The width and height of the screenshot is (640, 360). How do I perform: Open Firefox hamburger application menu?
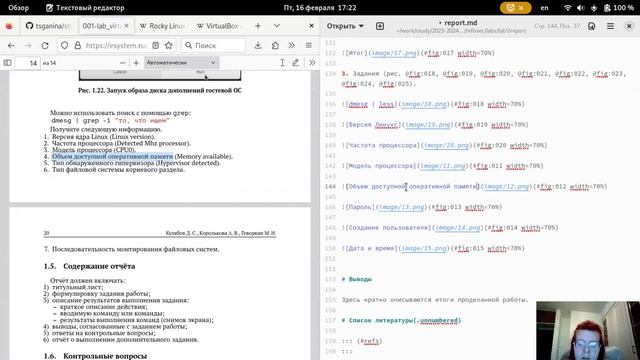pyautogui.click(x=309, y=45)
